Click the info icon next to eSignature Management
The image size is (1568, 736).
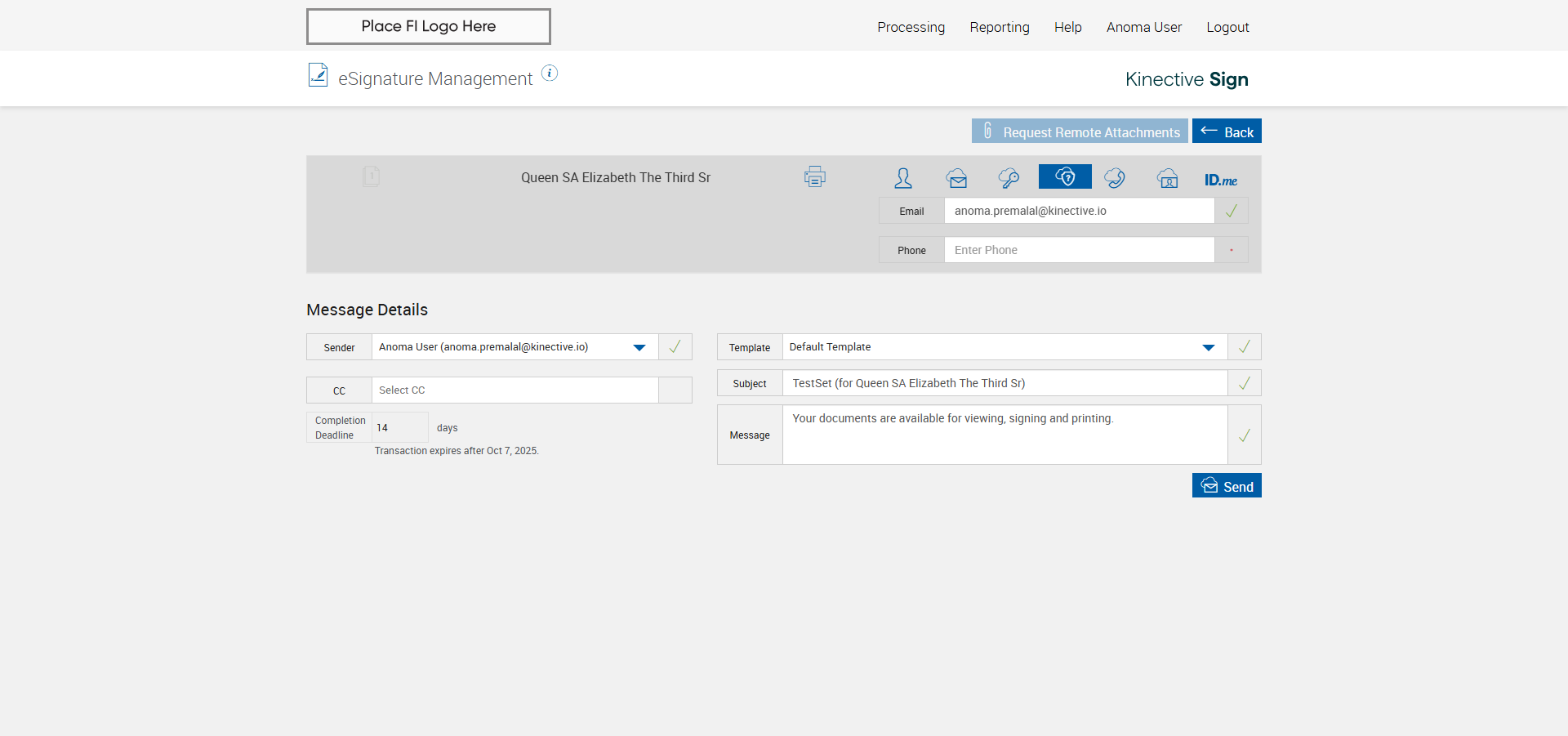click(550, 74)
